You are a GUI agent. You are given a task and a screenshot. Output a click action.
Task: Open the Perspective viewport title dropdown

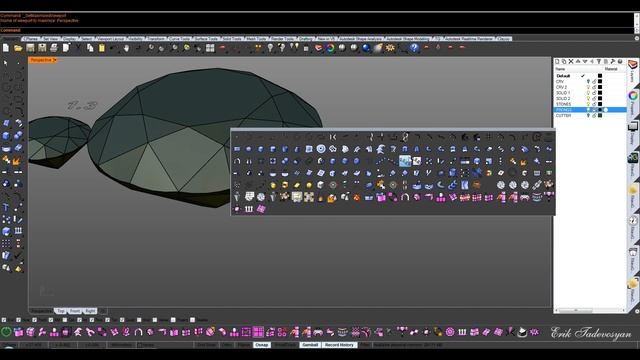click(x=54, y=60)
